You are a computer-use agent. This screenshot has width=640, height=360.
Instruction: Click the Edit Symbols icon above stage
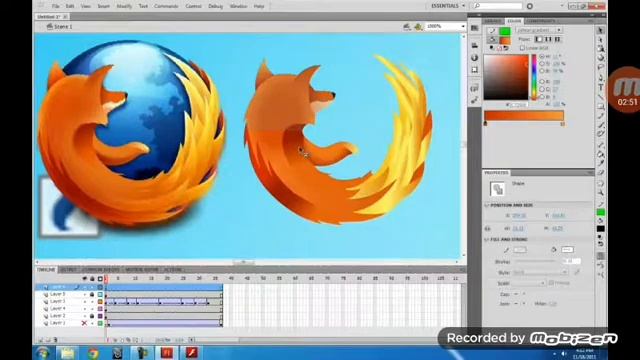pos(418,27)
